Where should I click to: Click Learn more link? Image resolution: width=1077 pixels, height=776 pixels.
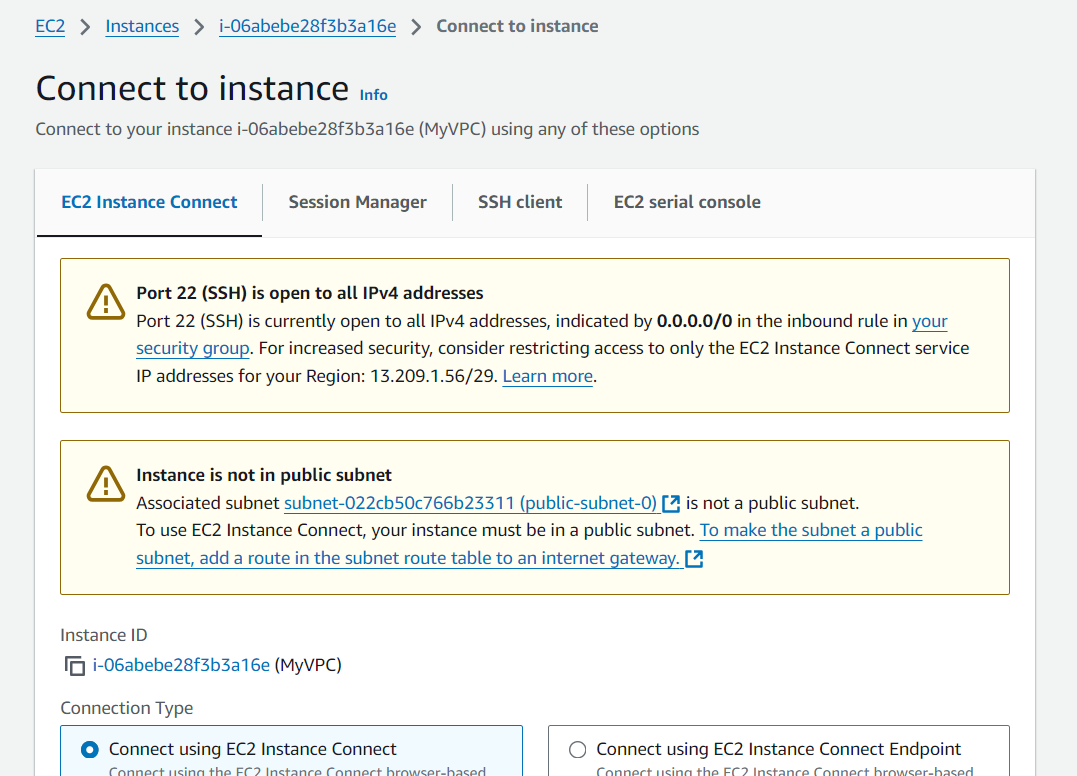click(x=547, y=376)
